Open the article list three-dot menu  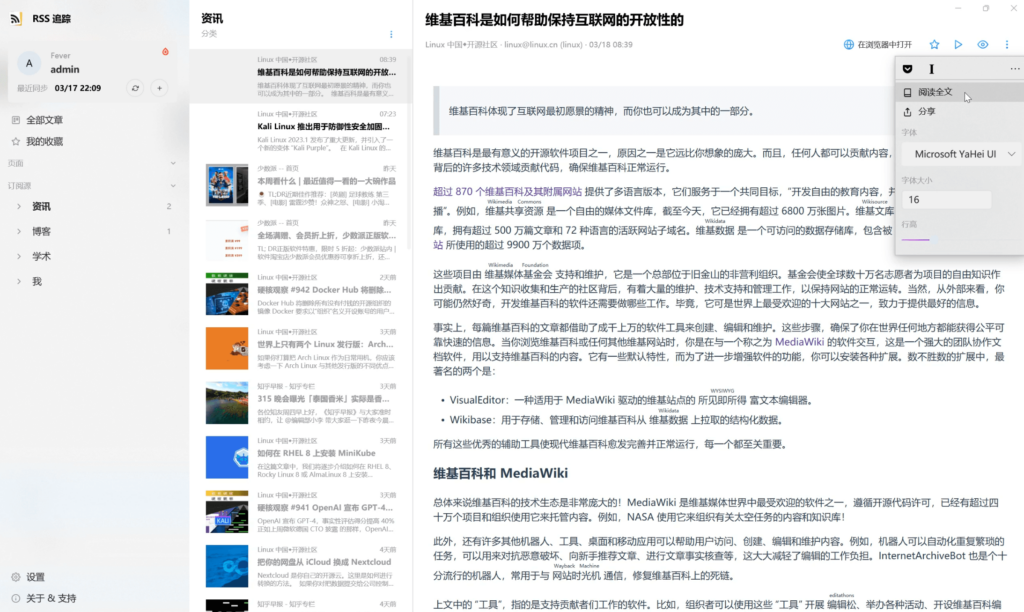pos(391,34)
